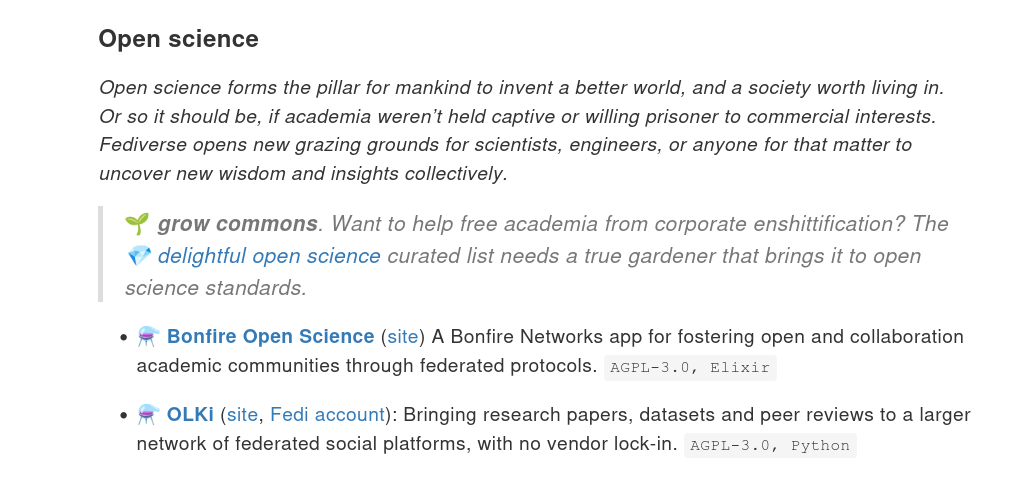This screenshot has height=488, width=1017.
Task: Click the AGPL-3.0, Python license tag
Action: tap(770, 445)
